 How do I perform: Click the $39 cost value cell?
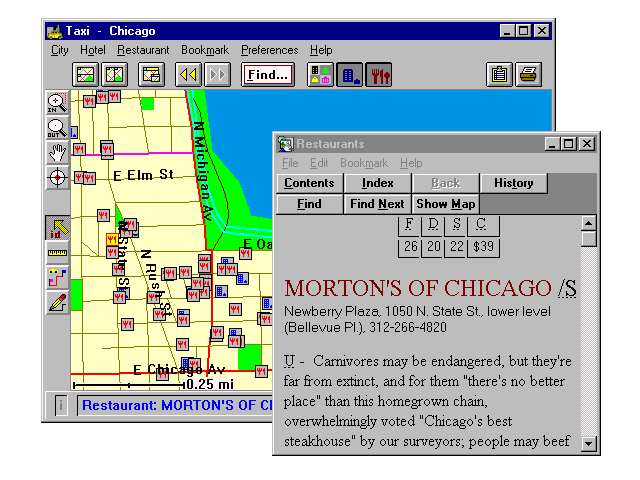483,247
